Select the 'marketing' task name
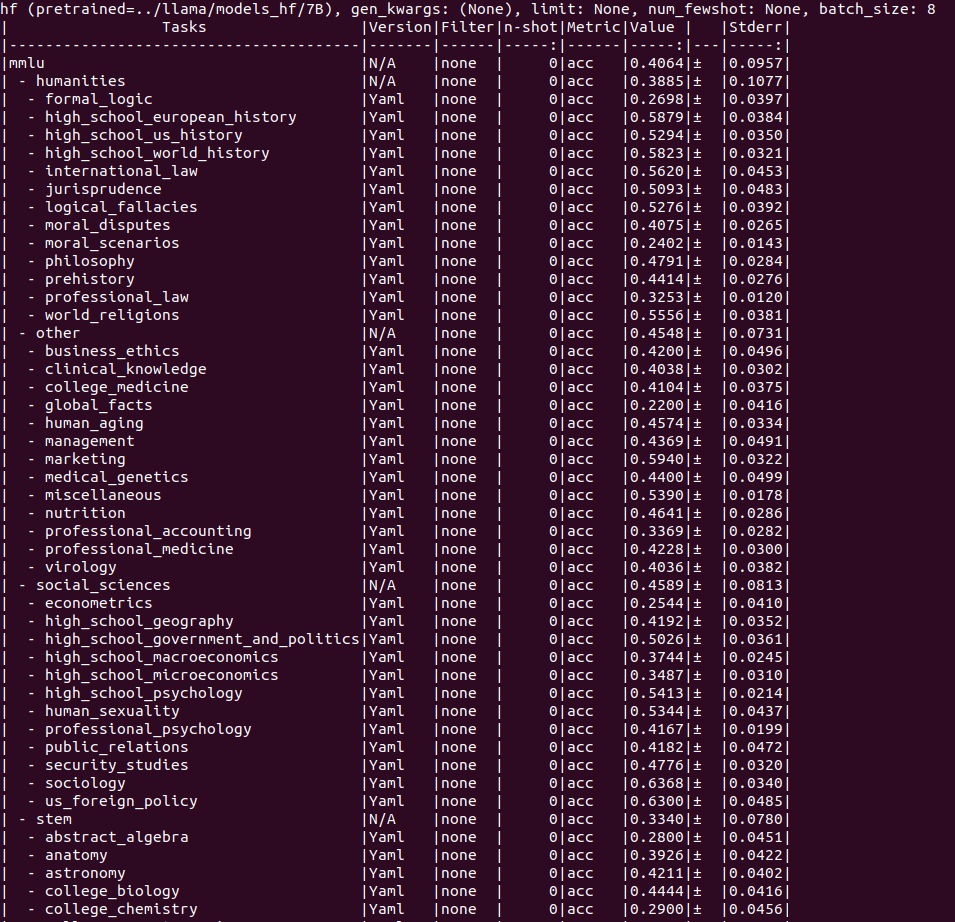955x922 pixels. 85,459
